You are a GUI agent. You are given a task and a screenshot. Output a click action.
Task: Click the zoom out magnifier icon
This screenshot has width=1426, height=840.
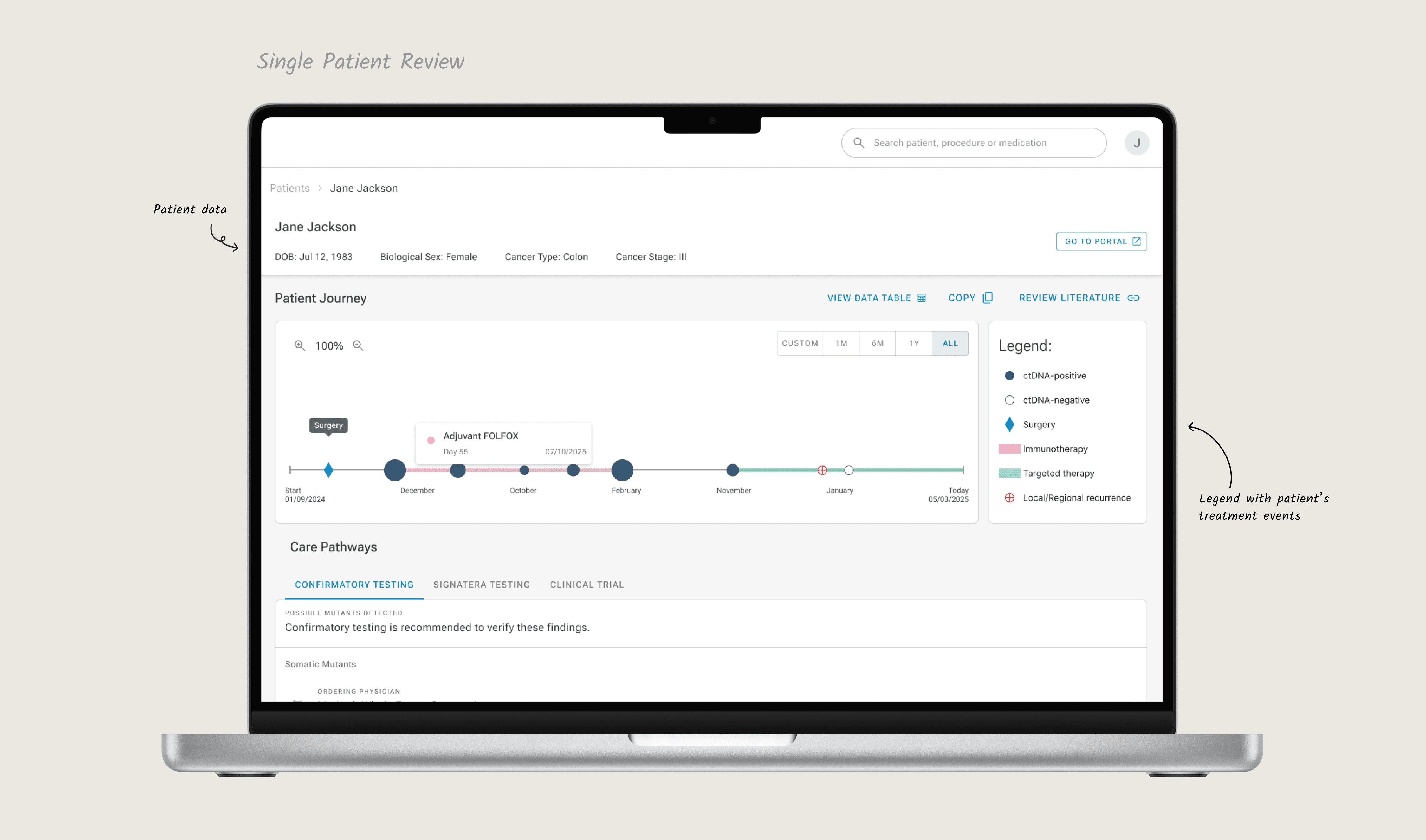358,345
